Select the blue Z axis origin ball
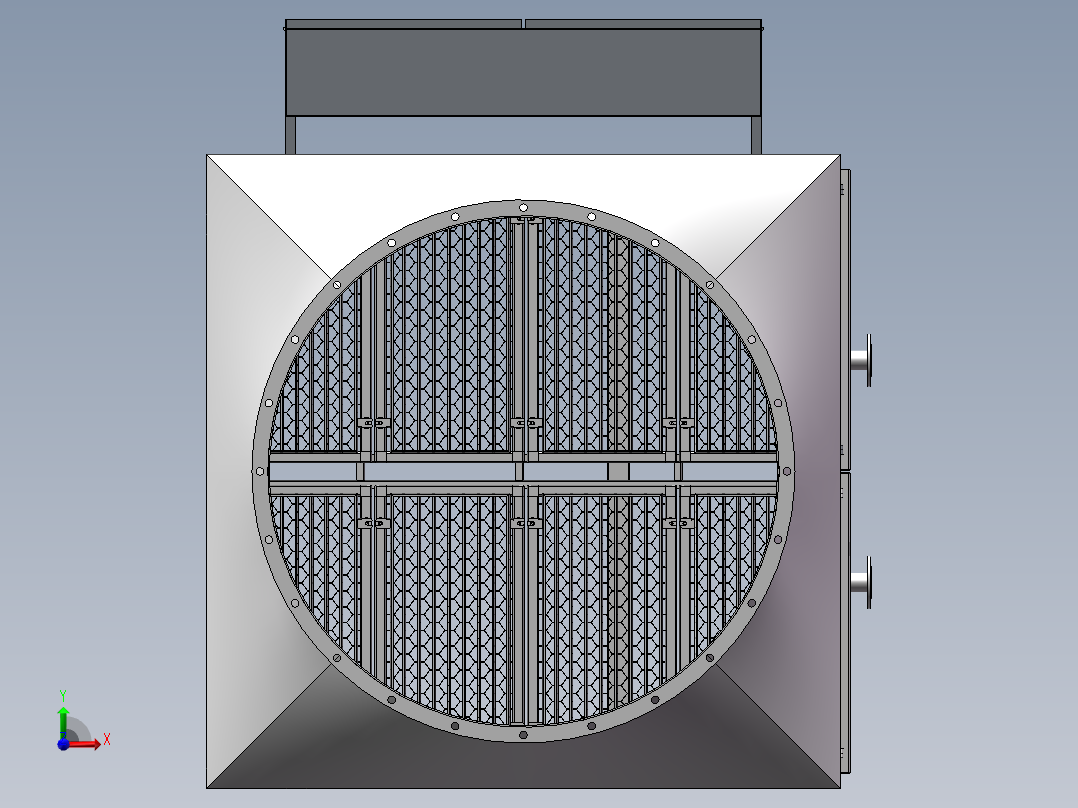The image size is (1078, 808). tap(63, 743)
